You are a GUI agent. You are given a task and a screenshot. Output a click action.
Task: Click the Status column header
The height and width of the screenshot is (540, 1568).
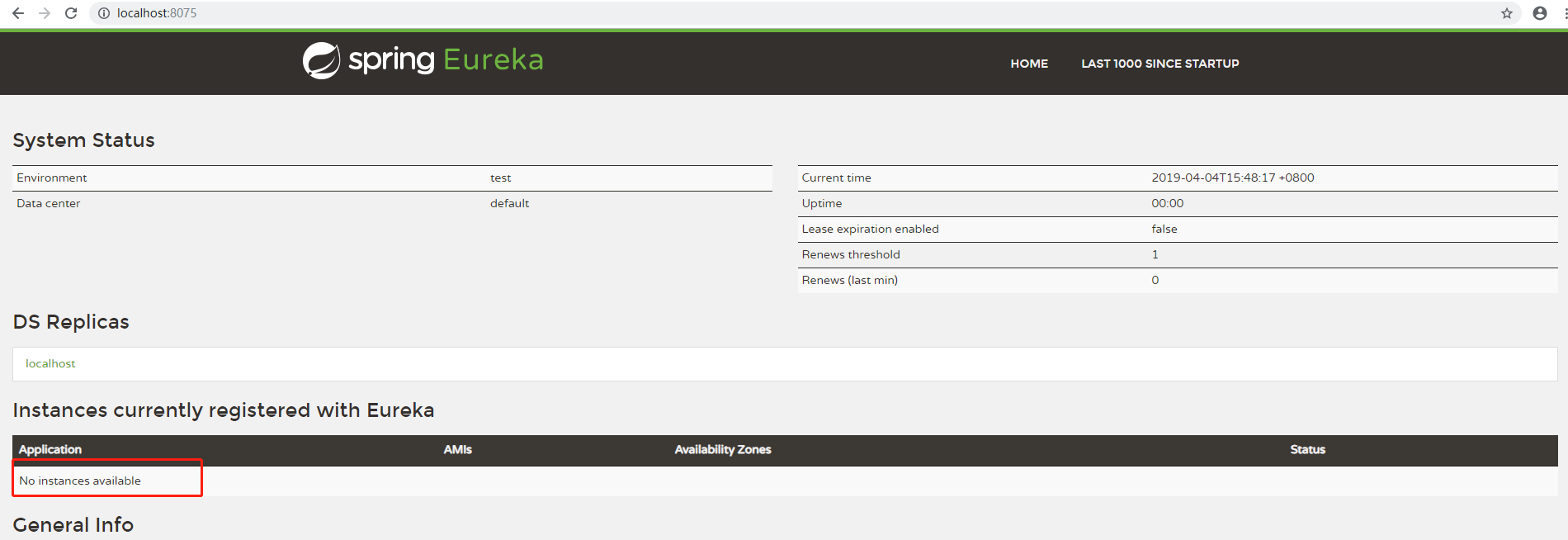coord(1308,449)
